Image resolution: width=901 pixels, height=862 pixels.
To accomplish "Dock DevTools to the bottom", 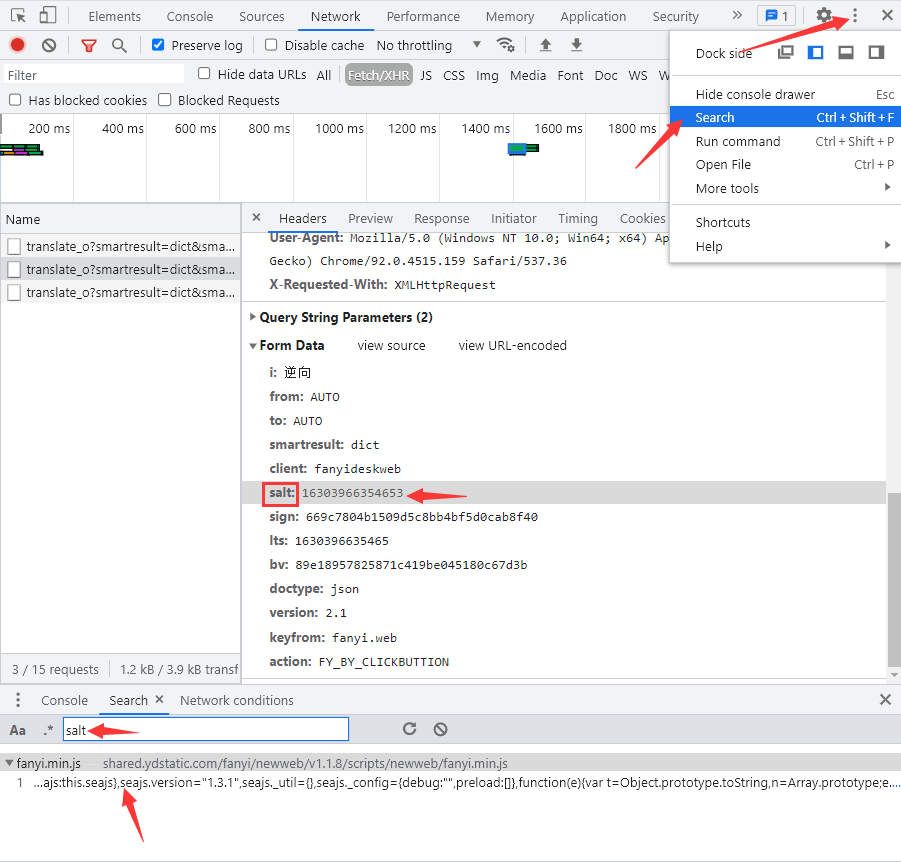I will [846, 53].
